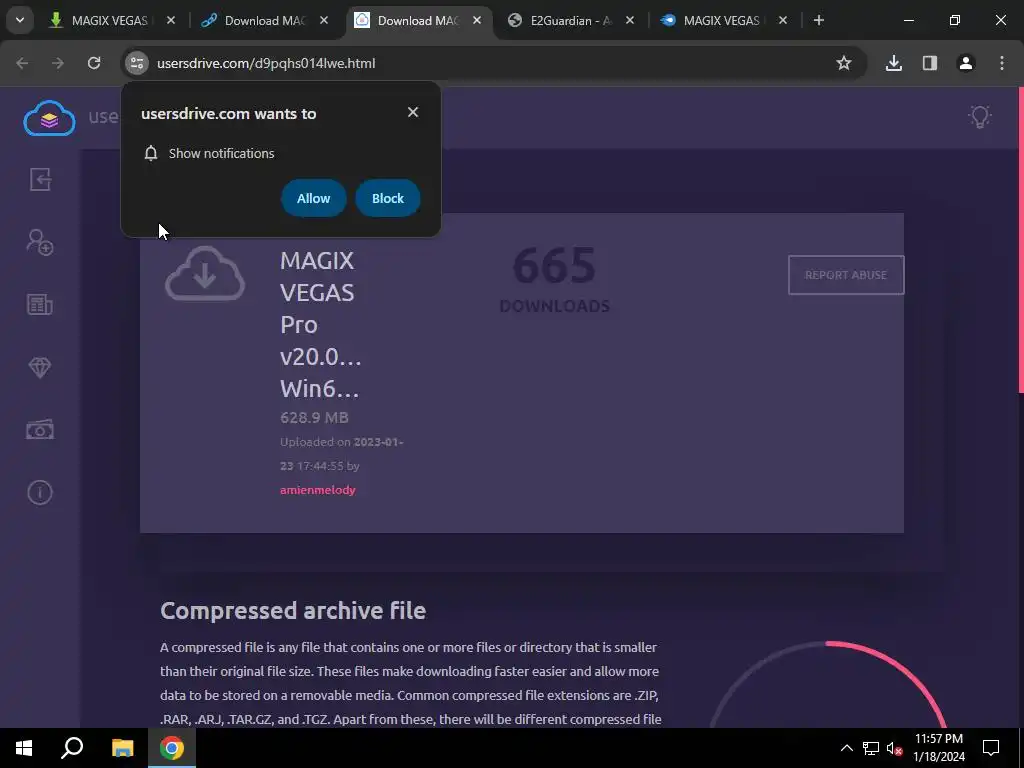Click the Chrome taskbar icon
The height and width of the screenshot is (768, 1024).
click(172, 748)
